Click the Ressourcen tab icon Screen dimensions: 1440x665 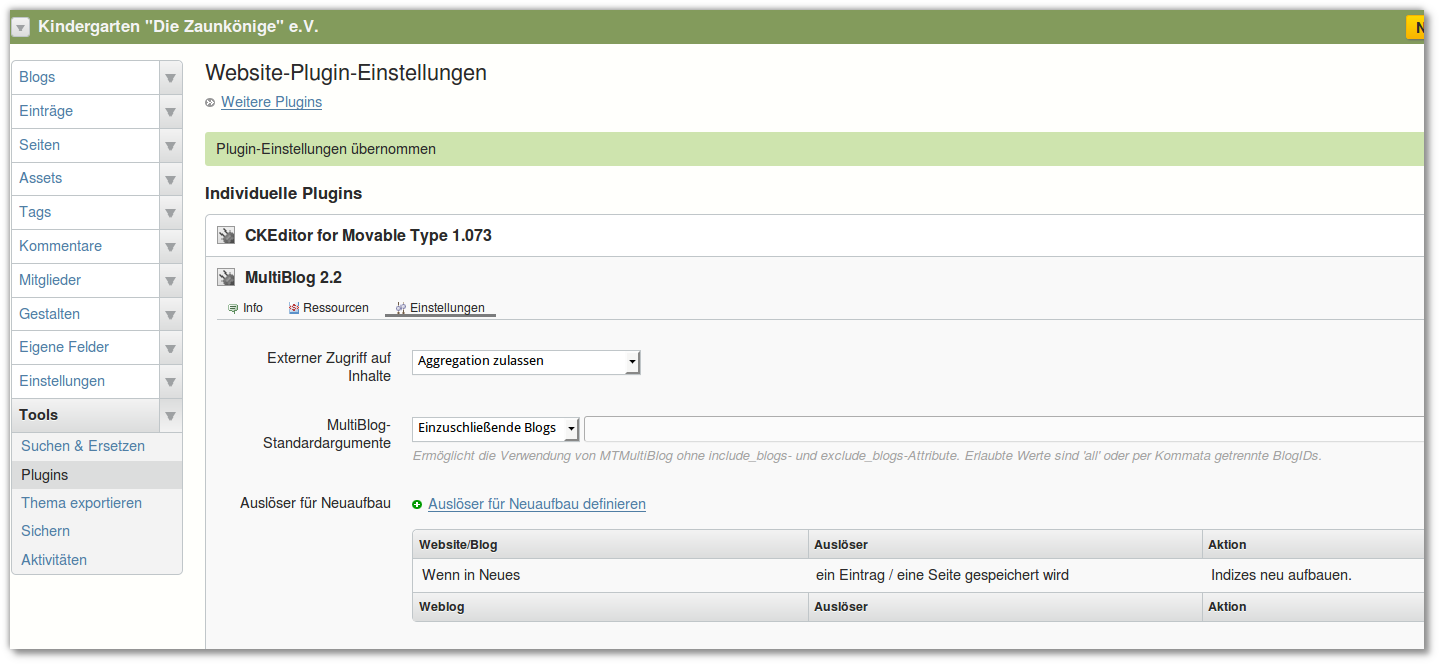pyautogui.click(x=294, y=308)
